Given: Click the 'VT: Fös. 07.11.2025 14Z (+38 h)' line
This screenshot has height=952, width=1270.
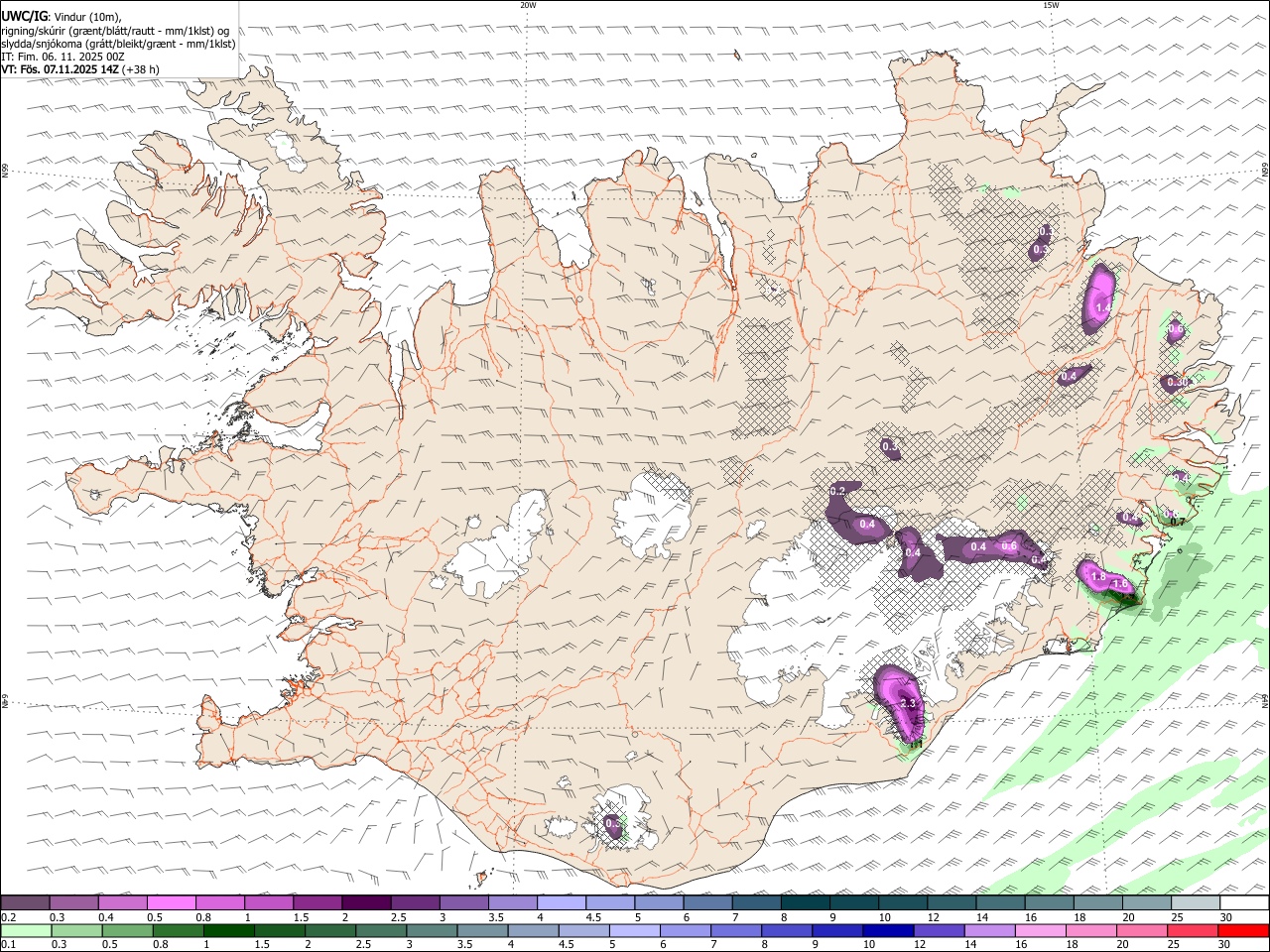Looking at the screenshot, I should tap(80, 69).
